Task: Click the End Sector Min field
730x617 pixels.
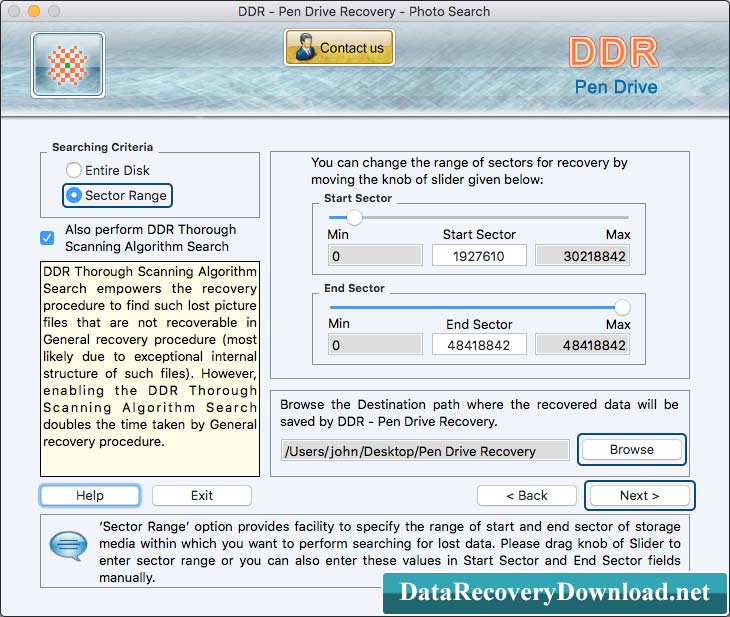Action: coord(375,345)
